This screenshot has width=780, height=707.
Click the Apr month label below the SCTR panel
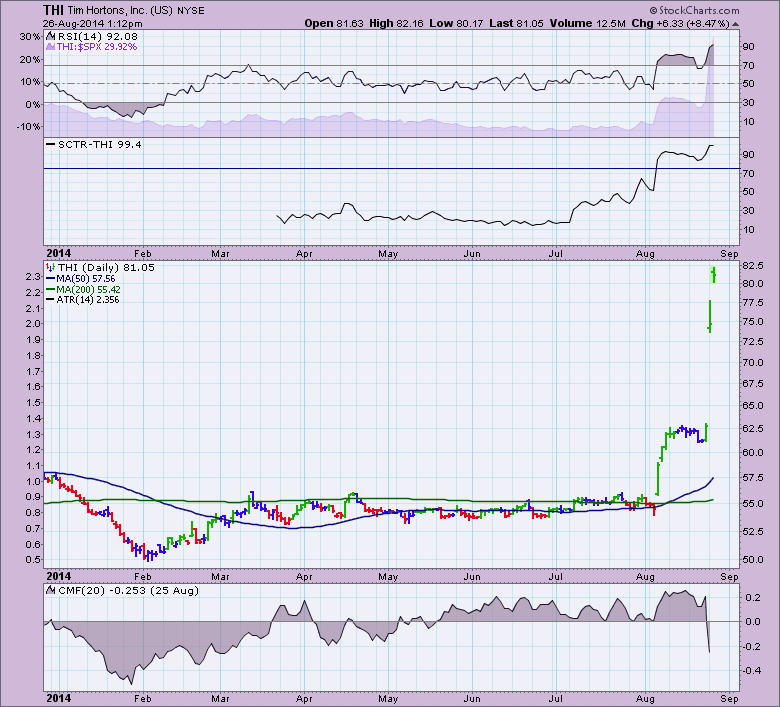[304, 254]
